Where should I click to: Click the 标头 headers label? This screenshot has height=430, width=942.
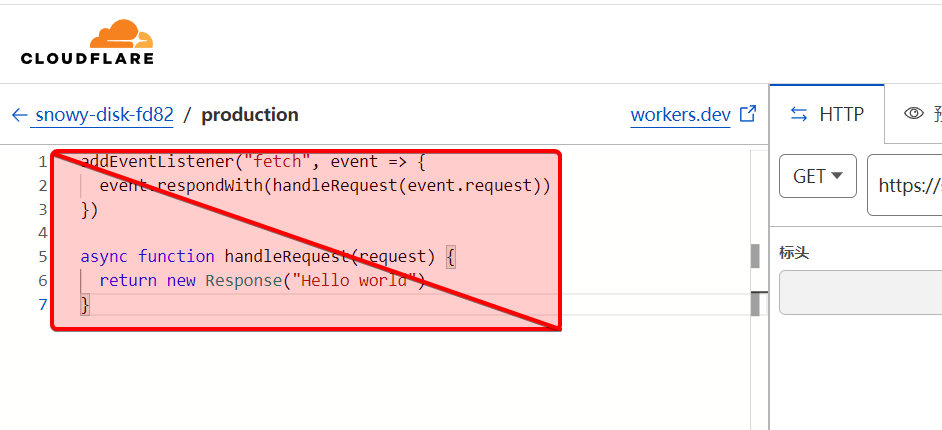pyautogui.click(x=794, y=253)
